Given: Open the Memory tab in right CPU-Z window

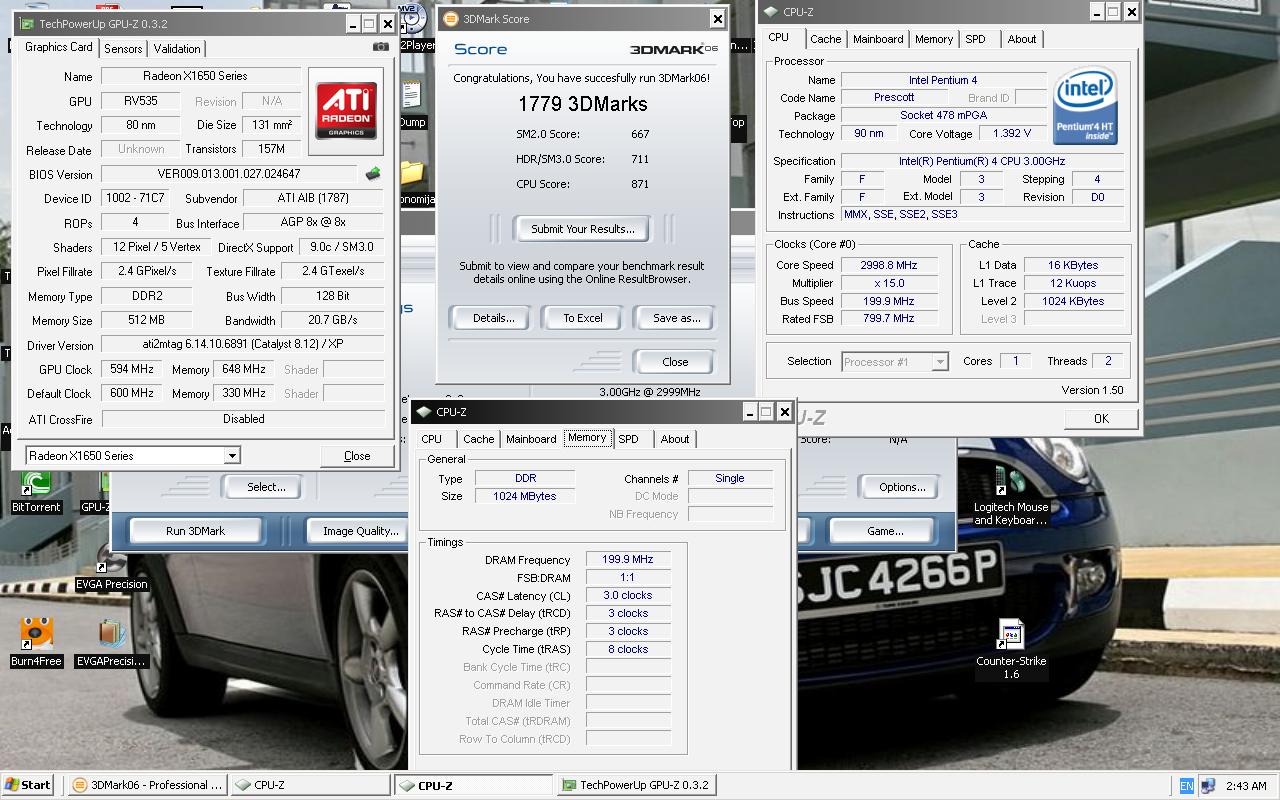Looking at the screenshot, I should (x=933, y=39).
